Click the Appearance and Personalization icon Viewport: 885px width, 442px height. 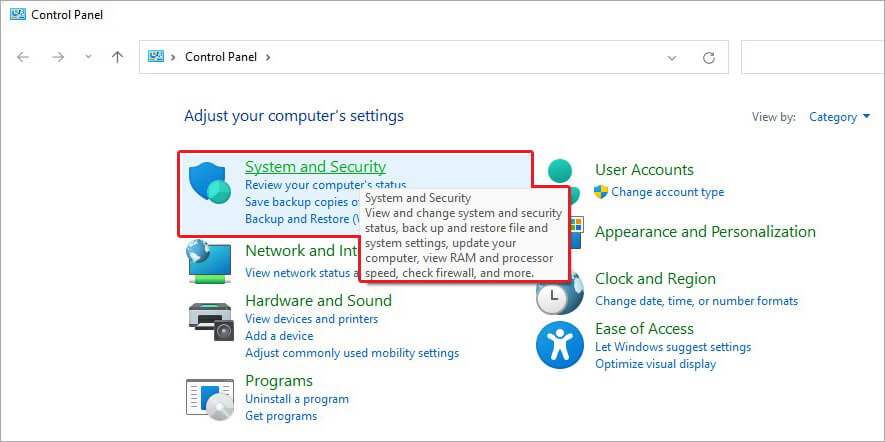pos(576,231)
